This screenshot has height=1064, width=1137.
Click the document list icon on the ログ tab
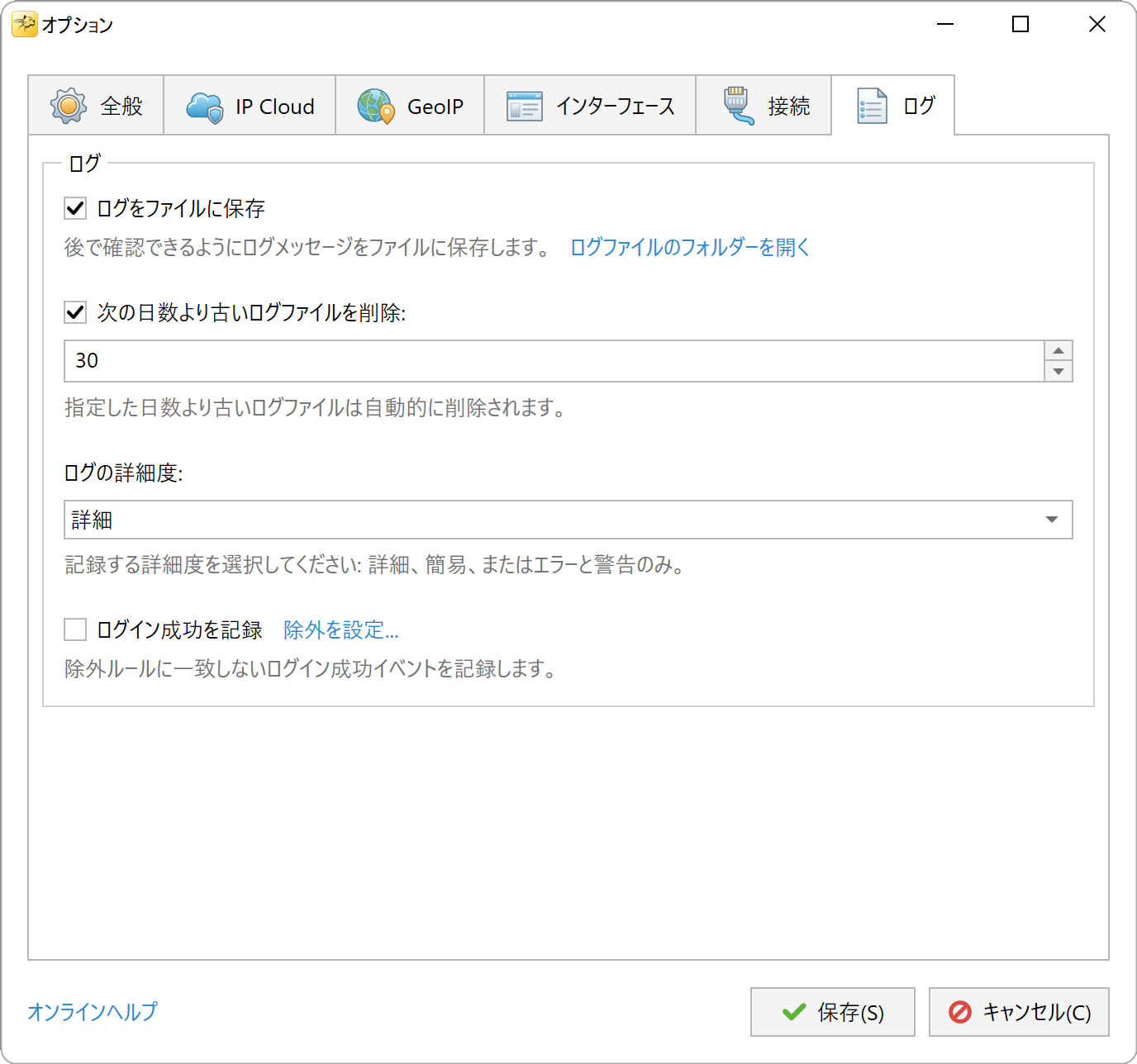coord(872,106)
